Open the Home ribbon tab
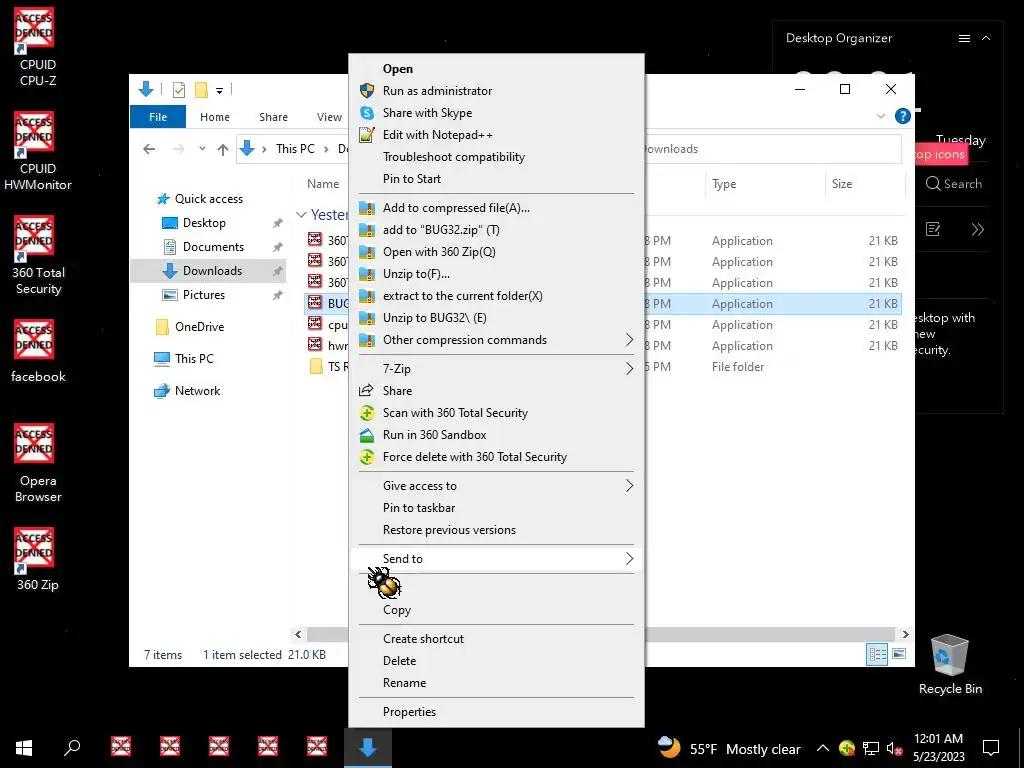 [215, 117]
